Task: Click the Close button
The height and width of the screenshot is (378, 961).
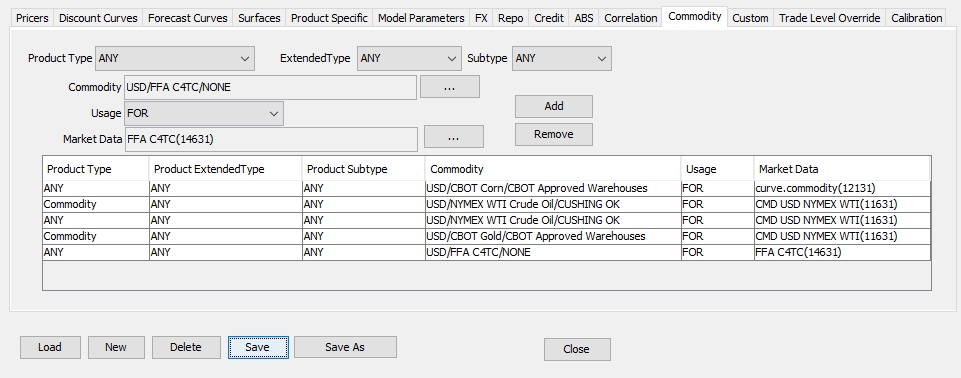Action: (577, 349)
